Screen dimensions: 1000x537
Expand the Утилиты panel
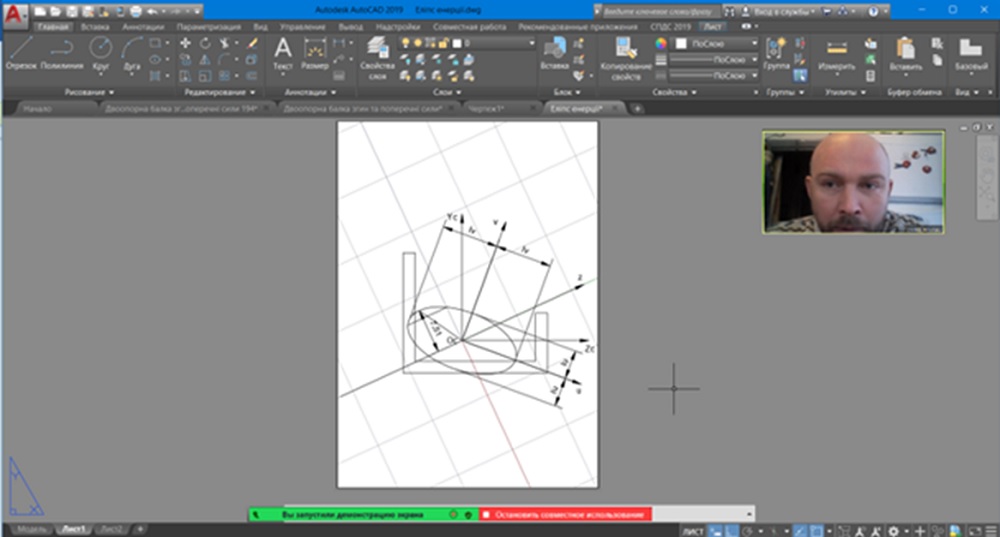pos(845,92)
